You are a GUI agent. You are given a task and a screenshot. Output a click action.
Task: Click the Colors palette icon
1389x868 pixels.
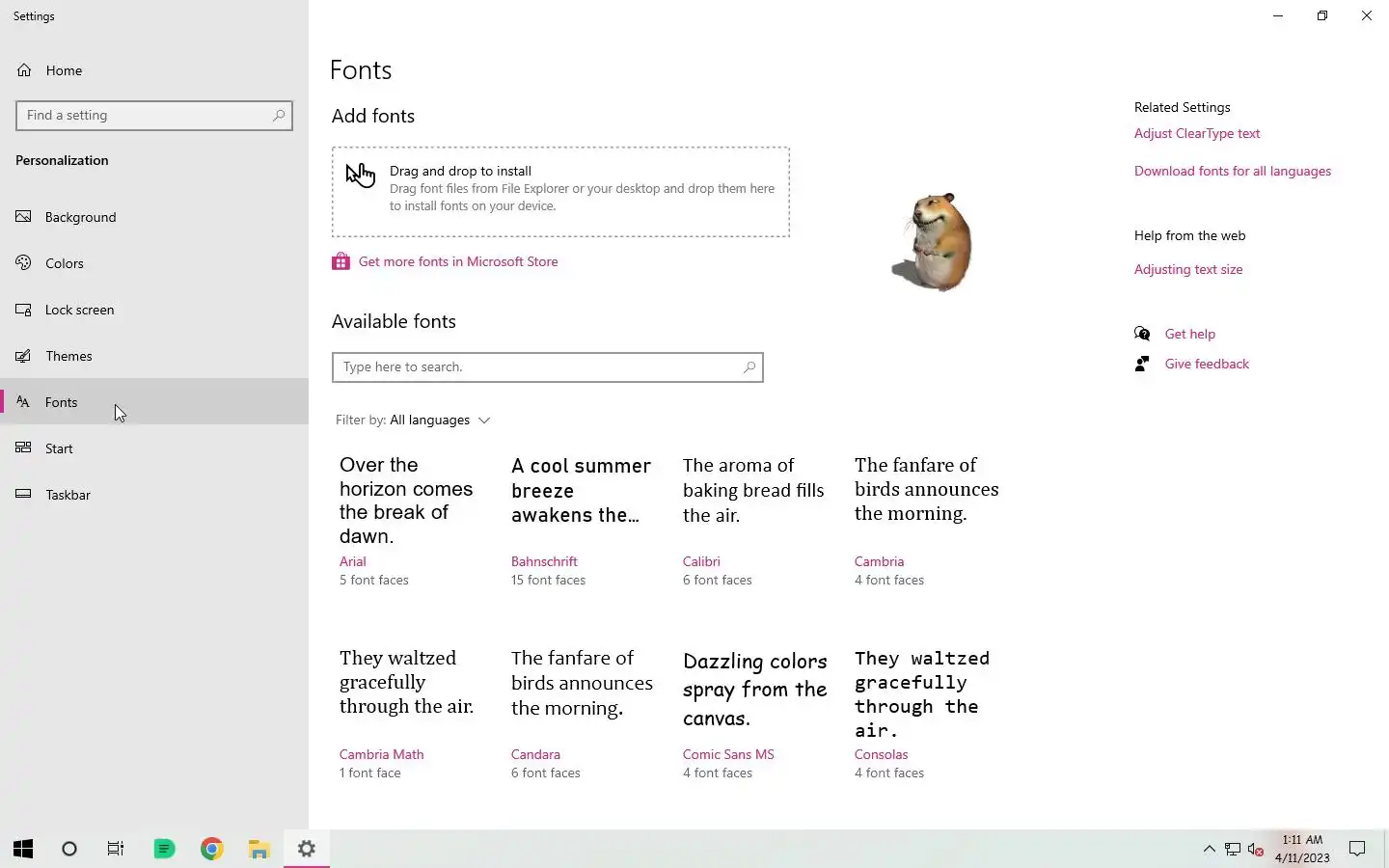tap(24, 263)
